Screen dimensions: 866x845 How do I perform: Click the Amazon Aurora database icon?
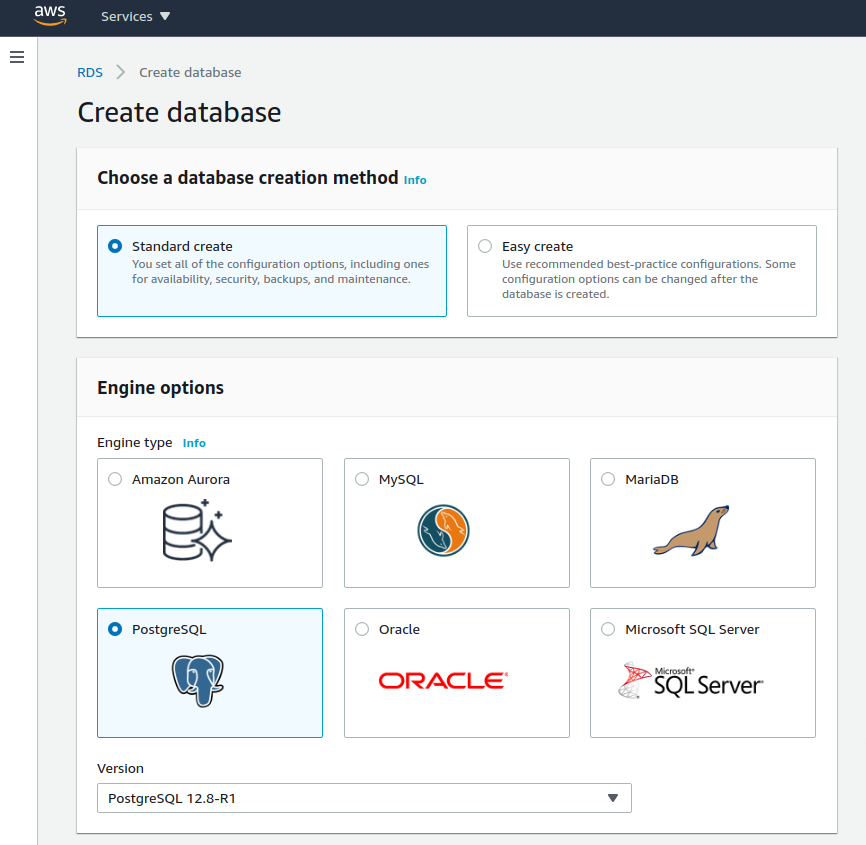[x=197, y=530]
